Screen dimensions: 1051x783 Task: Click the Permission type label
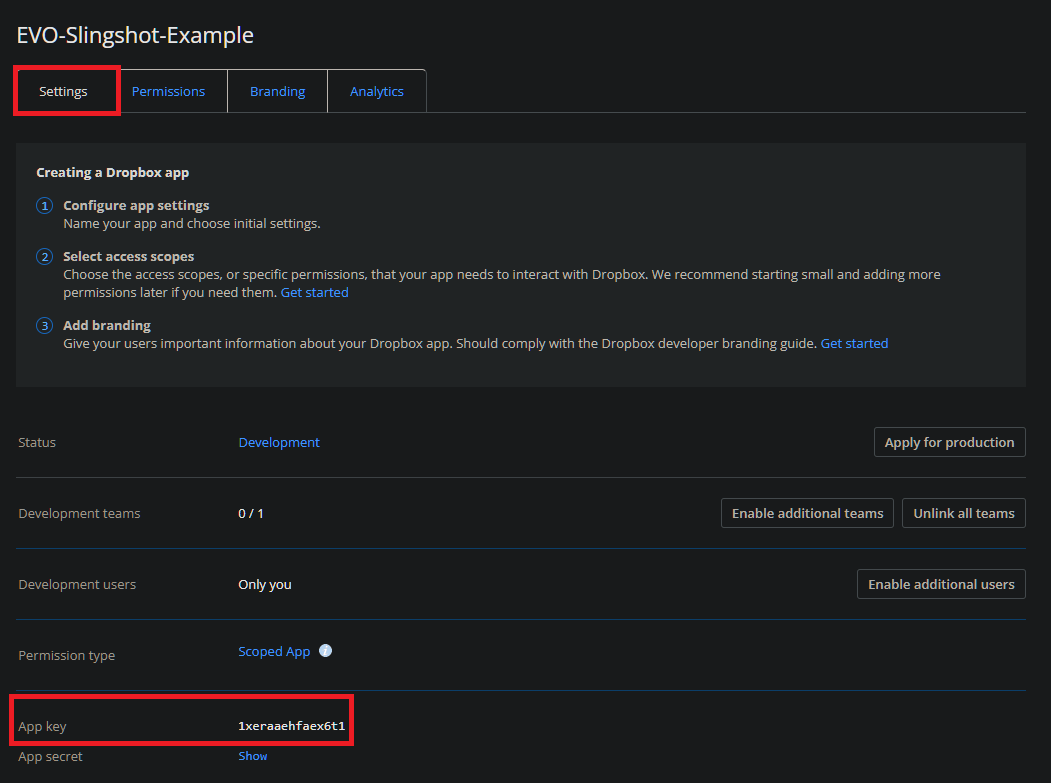click(66, 656)
